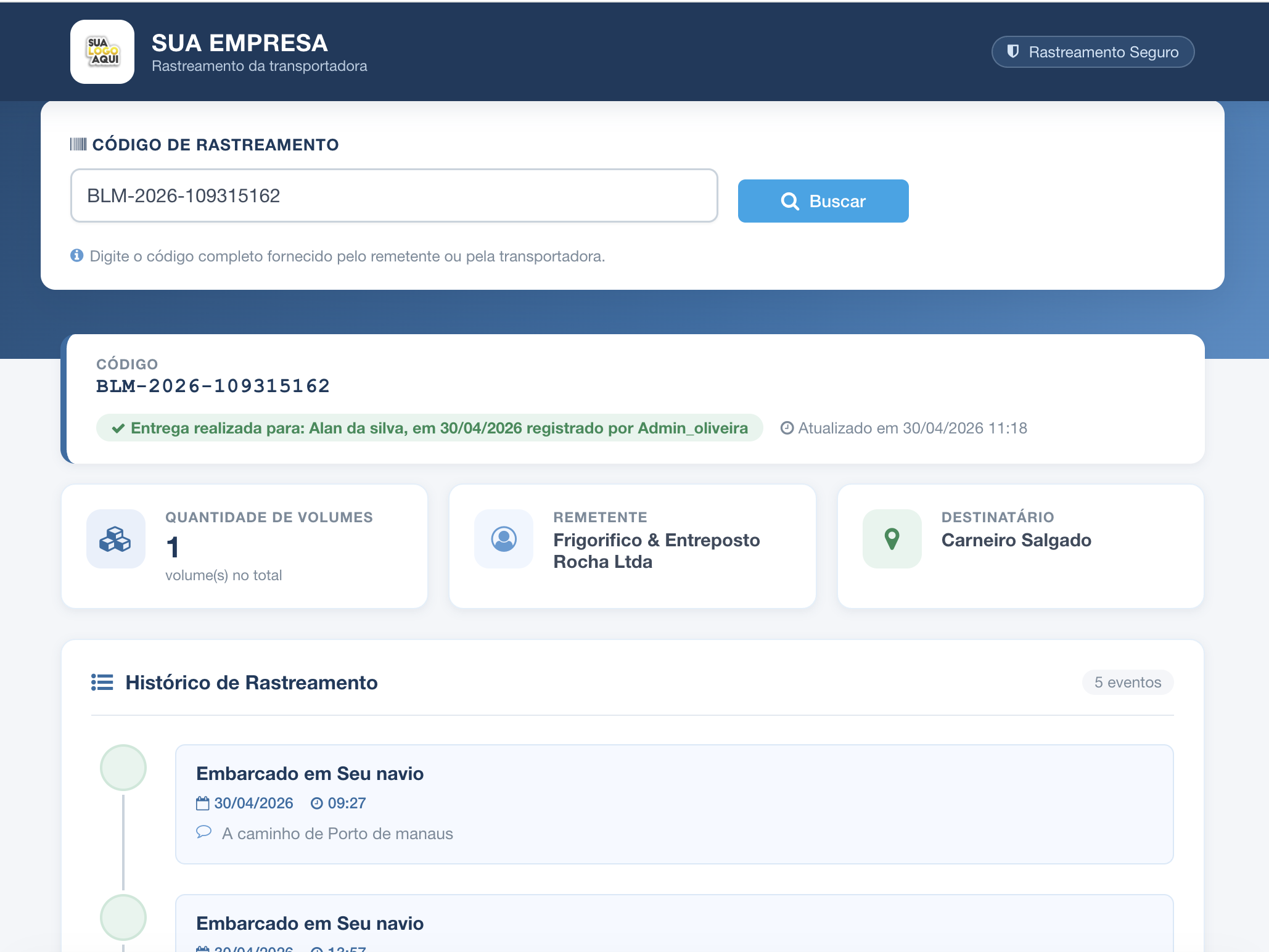Click the second timeline marker below the 09:27 event

(123, 917)
